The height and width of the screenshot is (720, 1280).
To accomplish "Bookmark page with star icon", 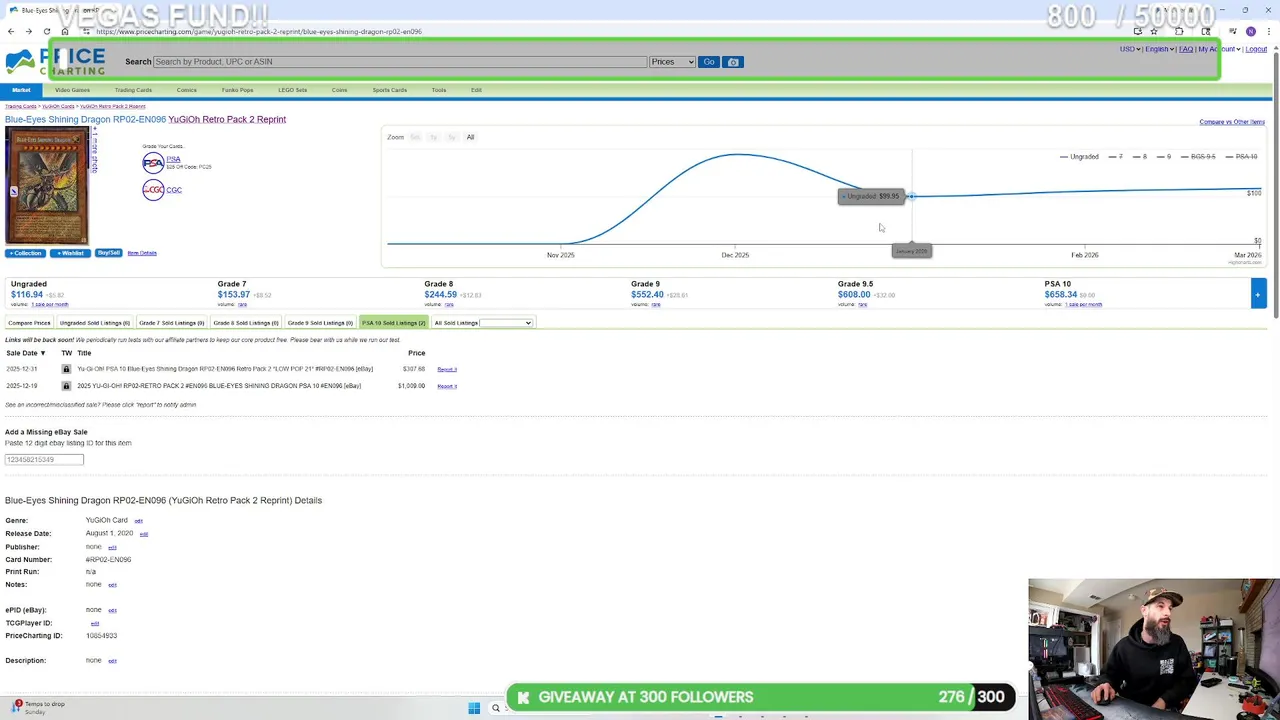I will (x=1154, y=31).
